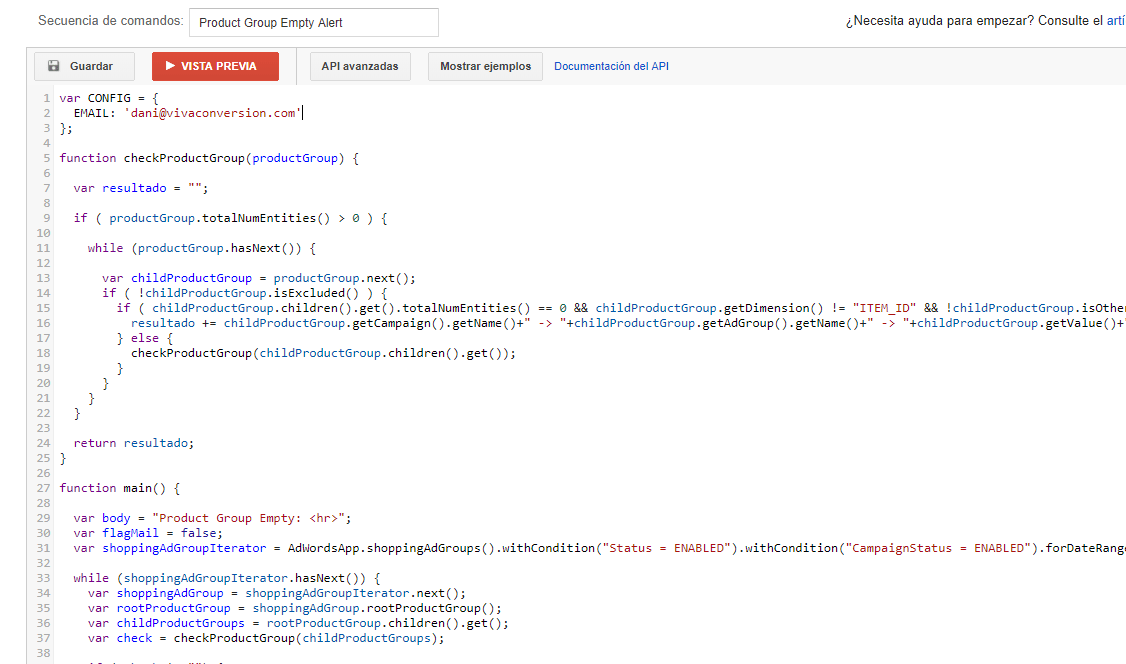Click 'function main() {' declaration
The image size is (1126, 664).
tap(119, 488)
